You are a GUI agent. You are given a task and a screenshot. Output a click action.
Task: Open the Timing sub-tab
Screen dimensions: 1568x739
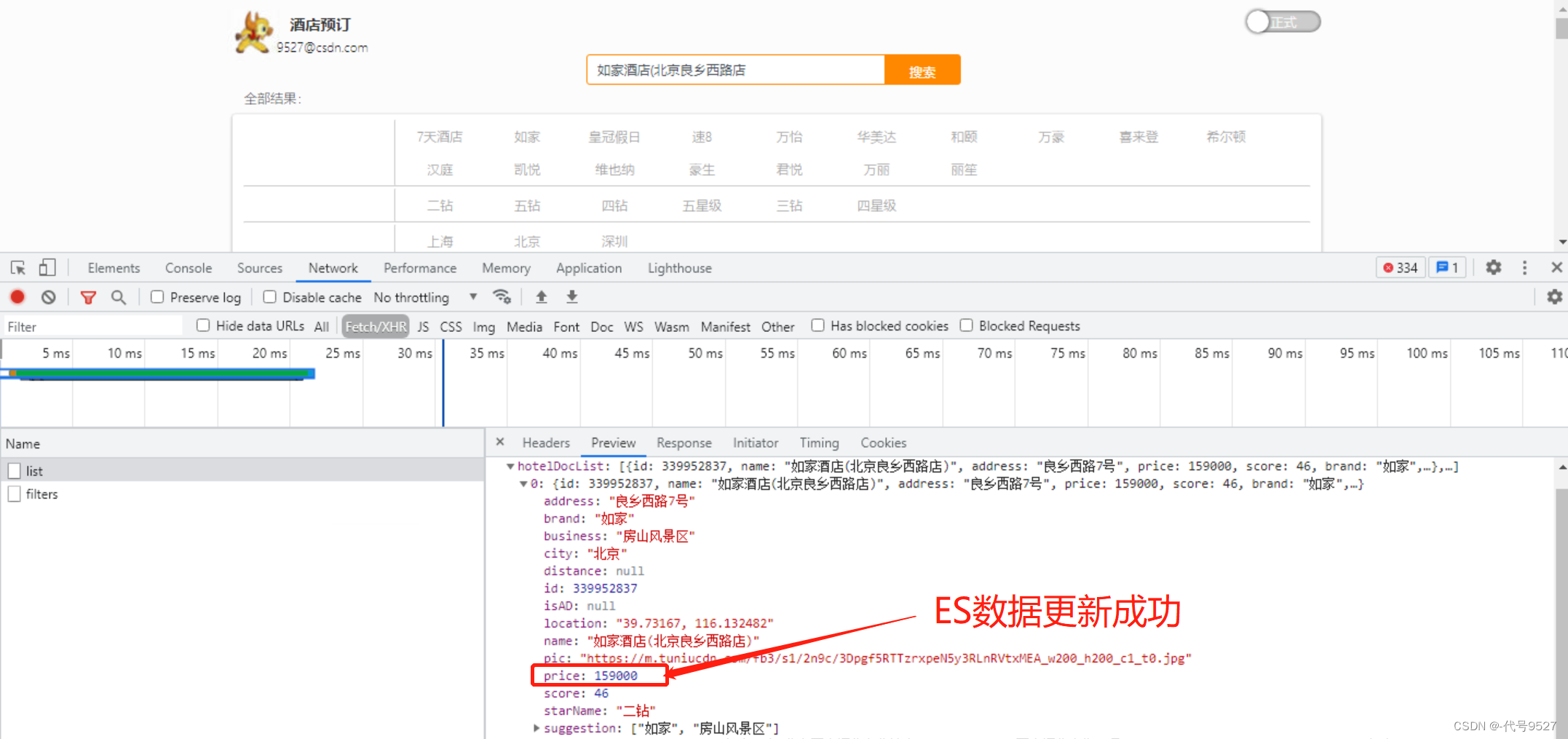click(x=819, y=443)
